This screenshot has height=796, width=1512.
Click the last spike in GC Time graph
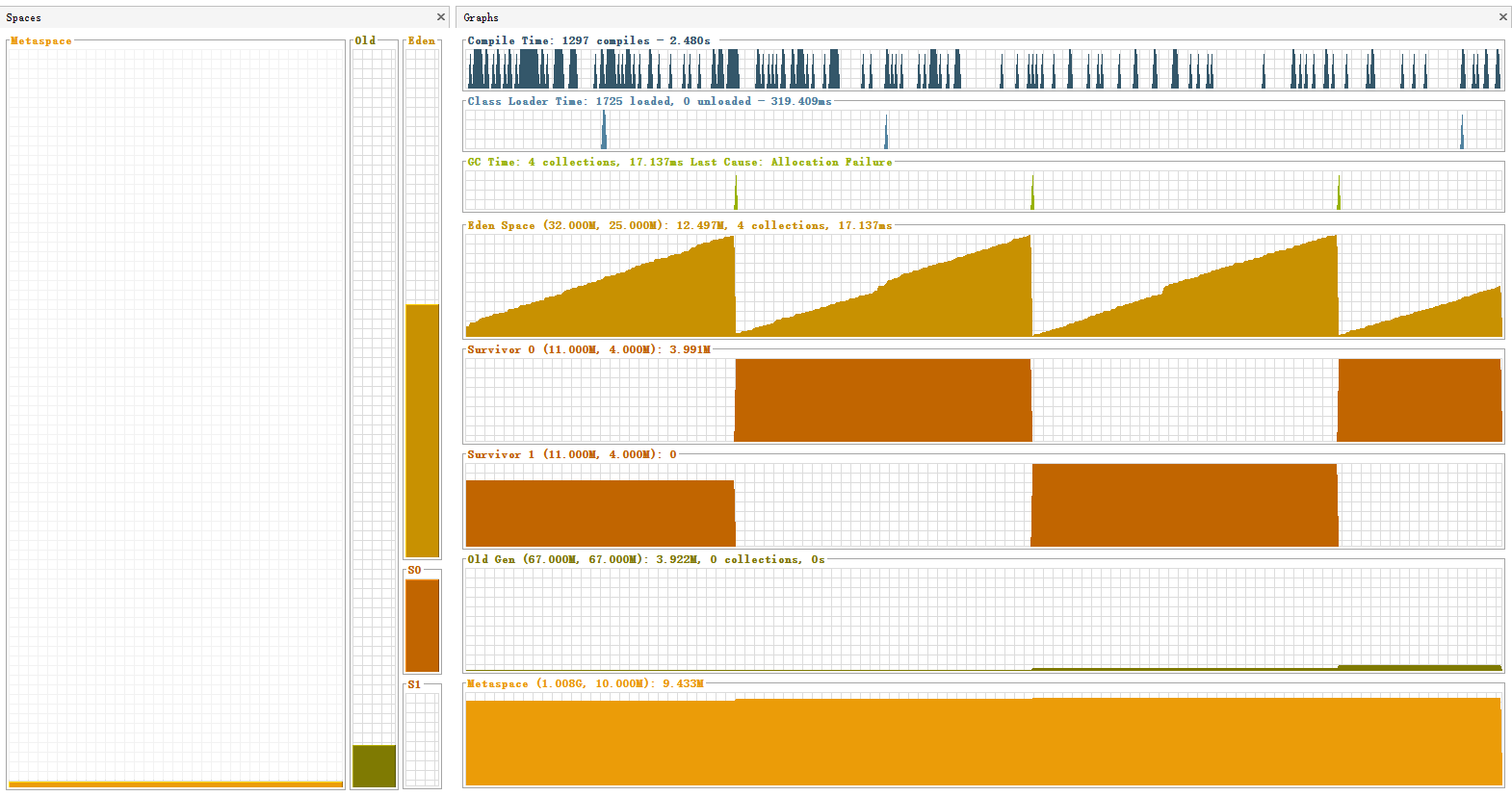1338,193
